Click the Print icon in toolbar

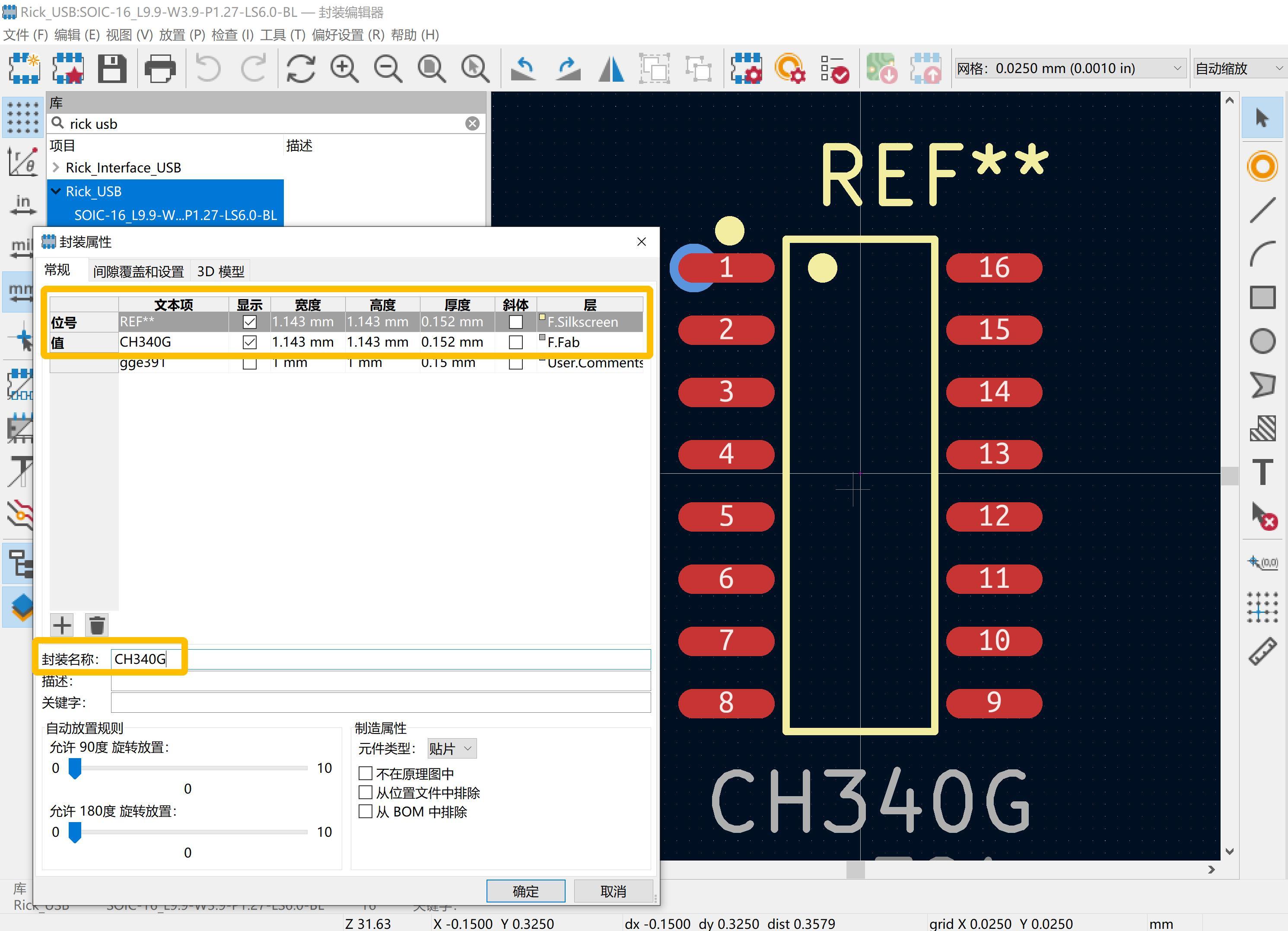click(x=160, y=69)
